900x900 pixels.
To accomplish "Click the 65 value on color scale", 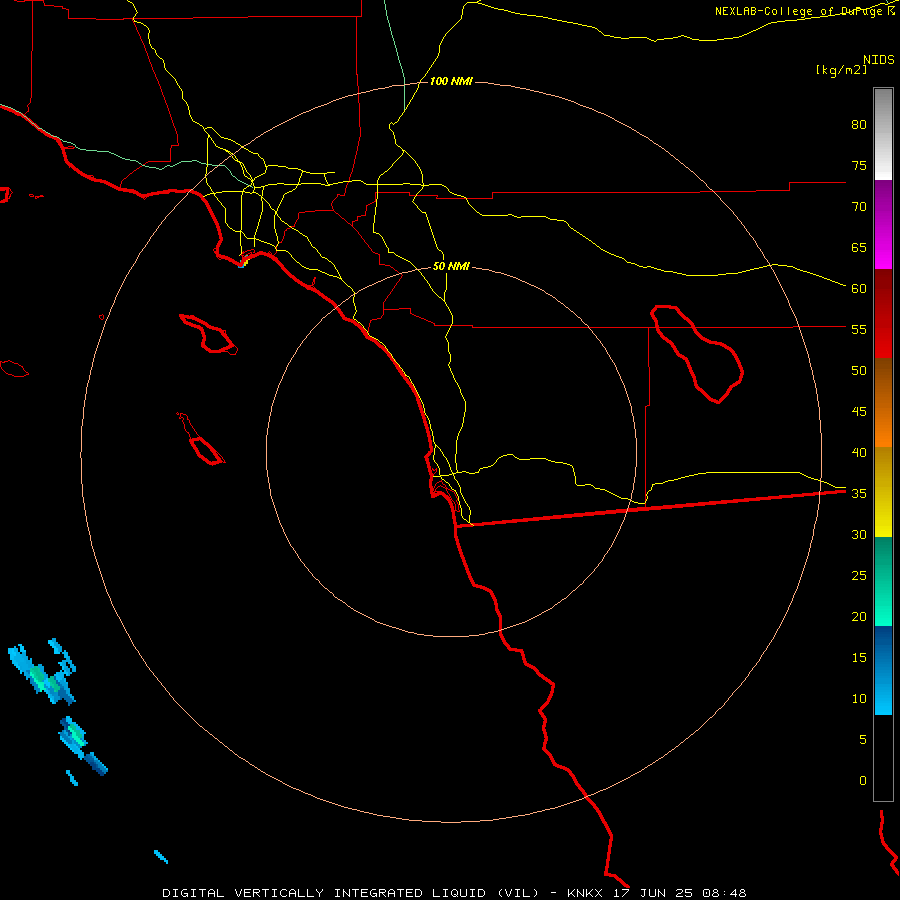I will (859, 247).
